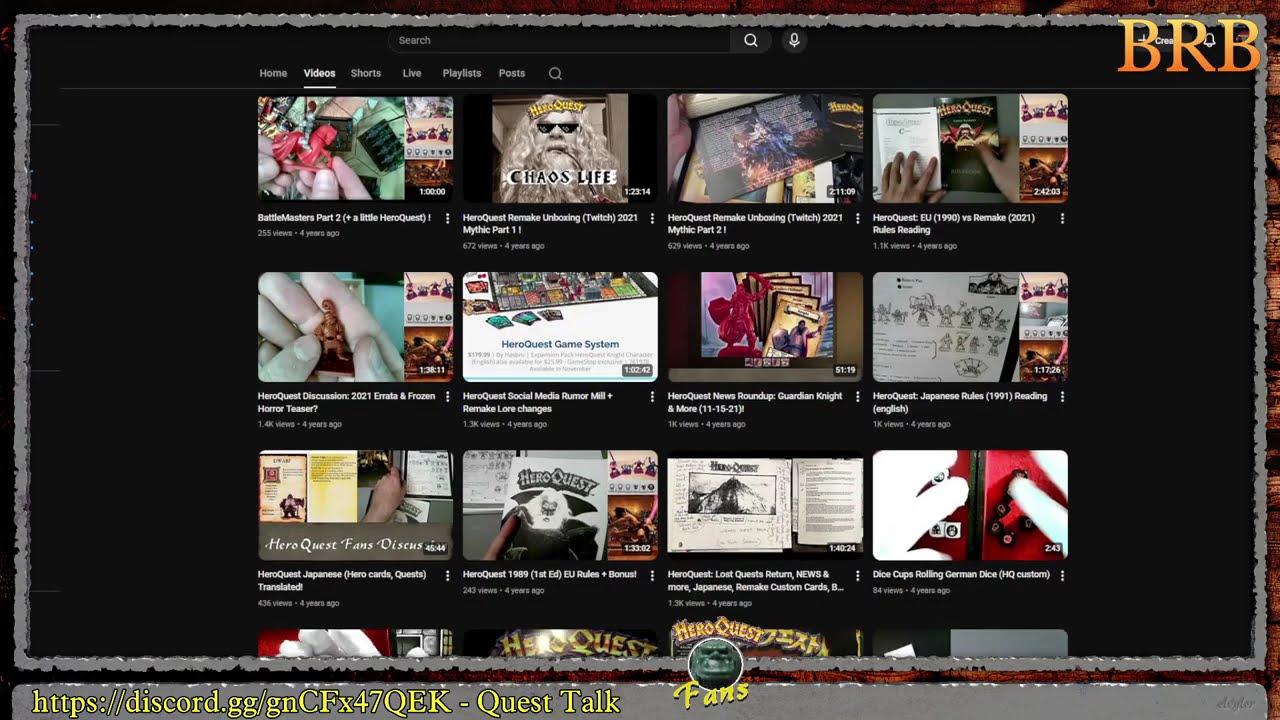Open the Shorts tab
This screenshot has width=1280, height=720.
(366, 73)
